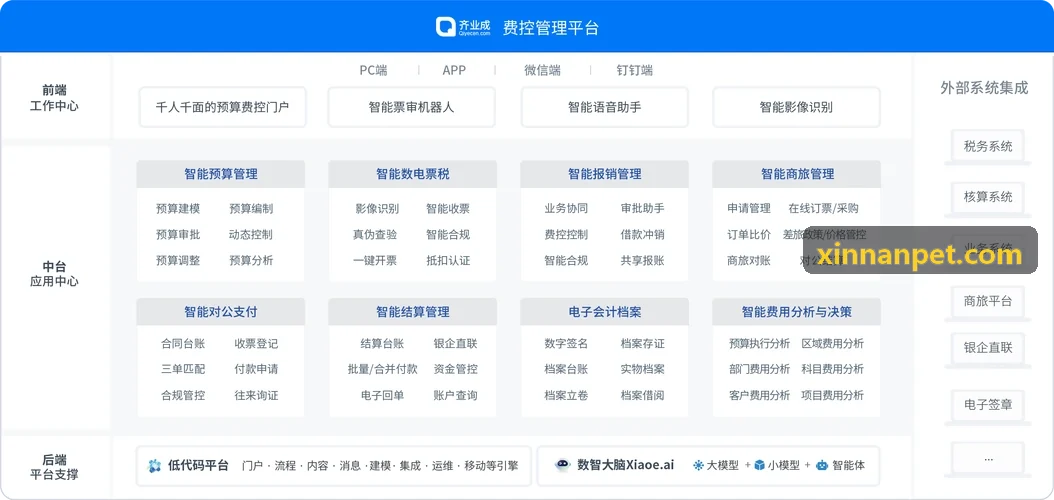Viewport: 1054px width, 500px height.
Task: Click the 区域费用分析 item
Action: pyautogui.click(x=833, y=344)
